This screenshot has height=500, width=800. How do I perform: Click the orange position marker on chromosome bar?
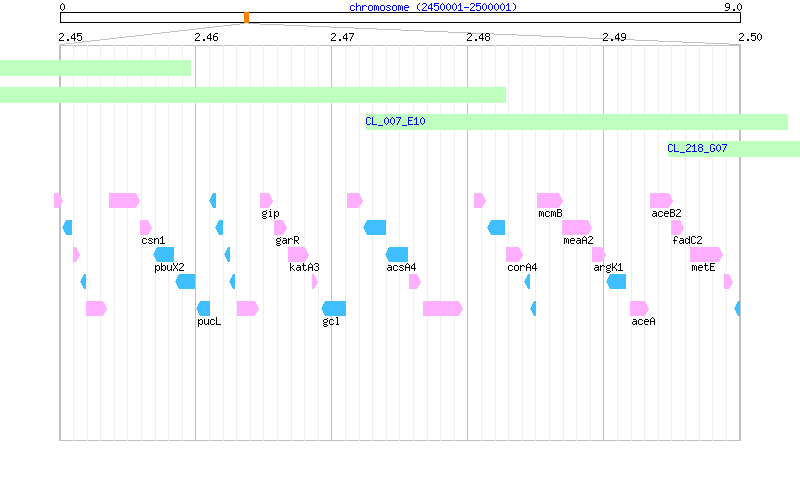(x=246, y=18)
